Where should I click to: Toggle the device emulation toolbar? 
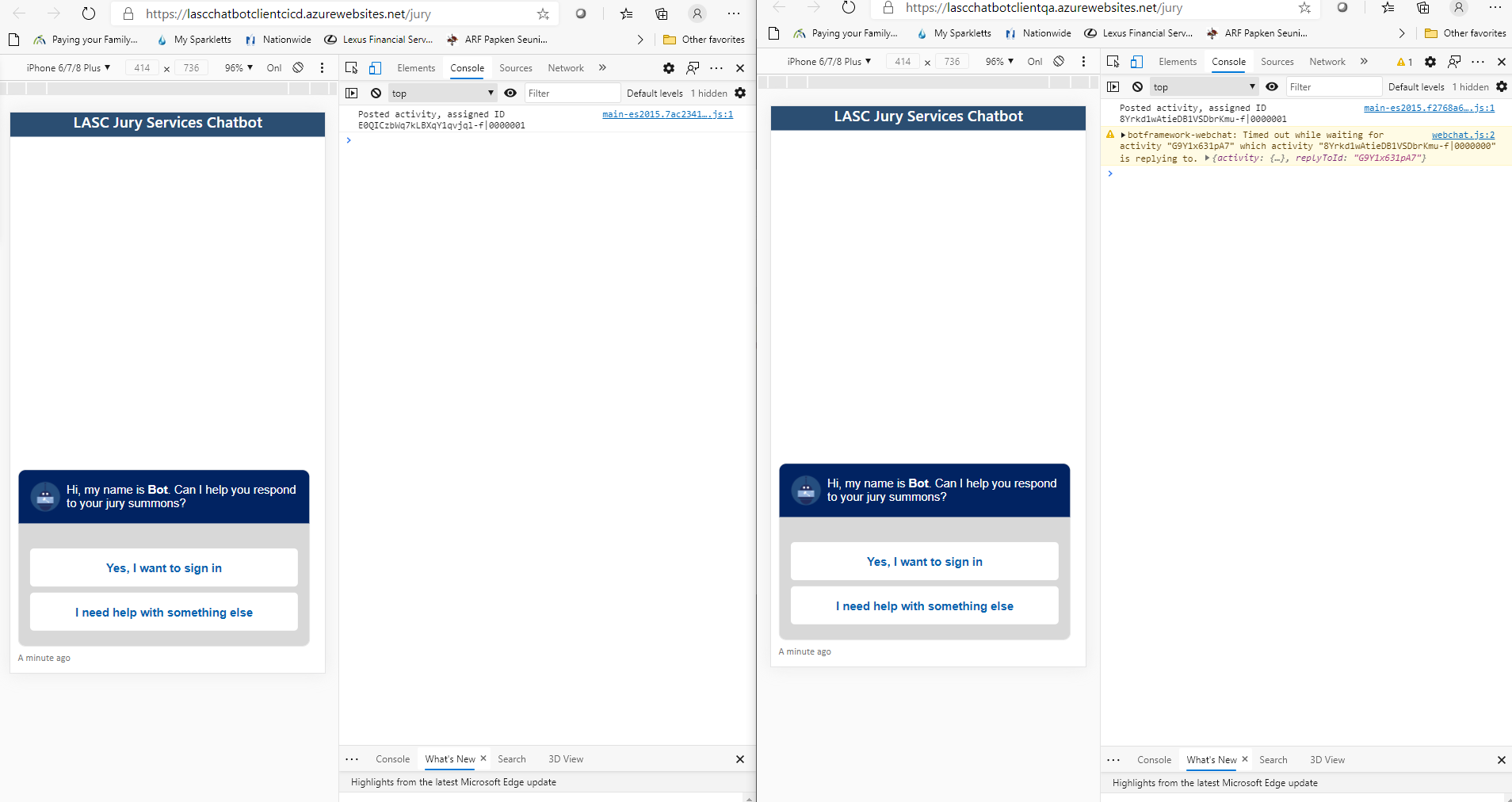[376, 67]
